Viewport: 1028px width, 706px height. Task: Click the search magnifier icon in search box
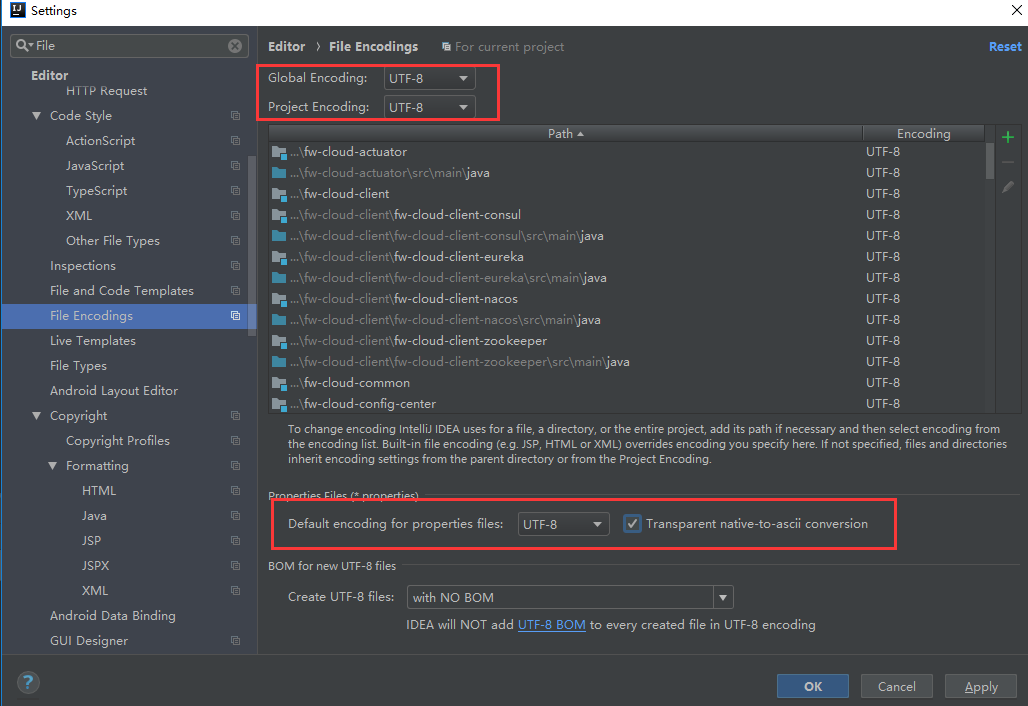pyautogui.click(x=23, y=46)
